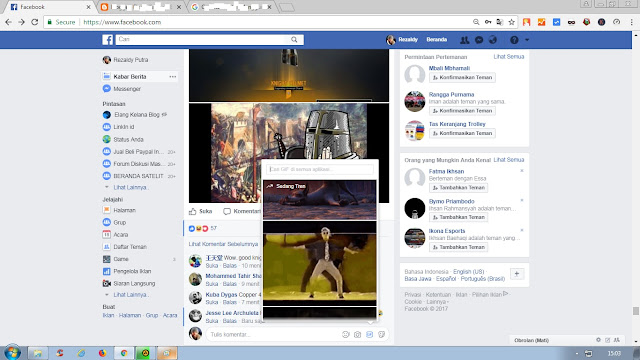
Task: Add Fatma Ikhsan as friend
Action: point(458,188)
